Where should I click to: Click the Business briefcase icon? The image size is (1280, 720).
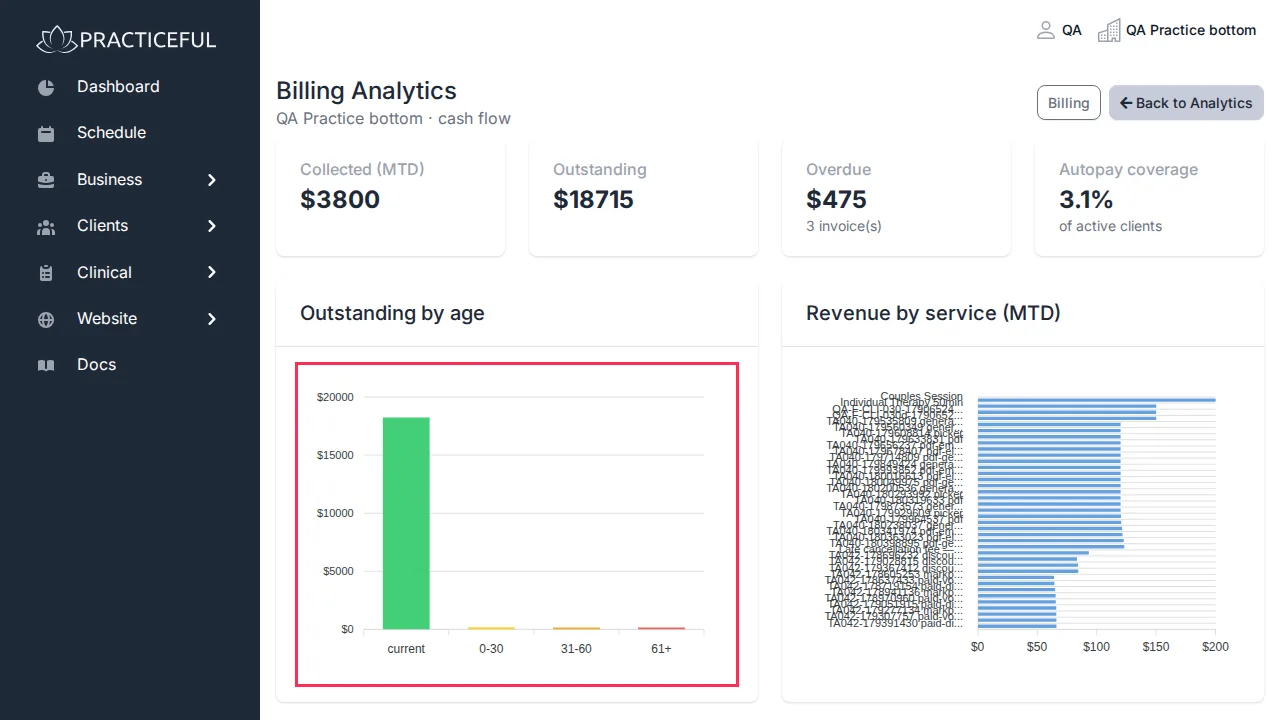[x=46, y=180]
